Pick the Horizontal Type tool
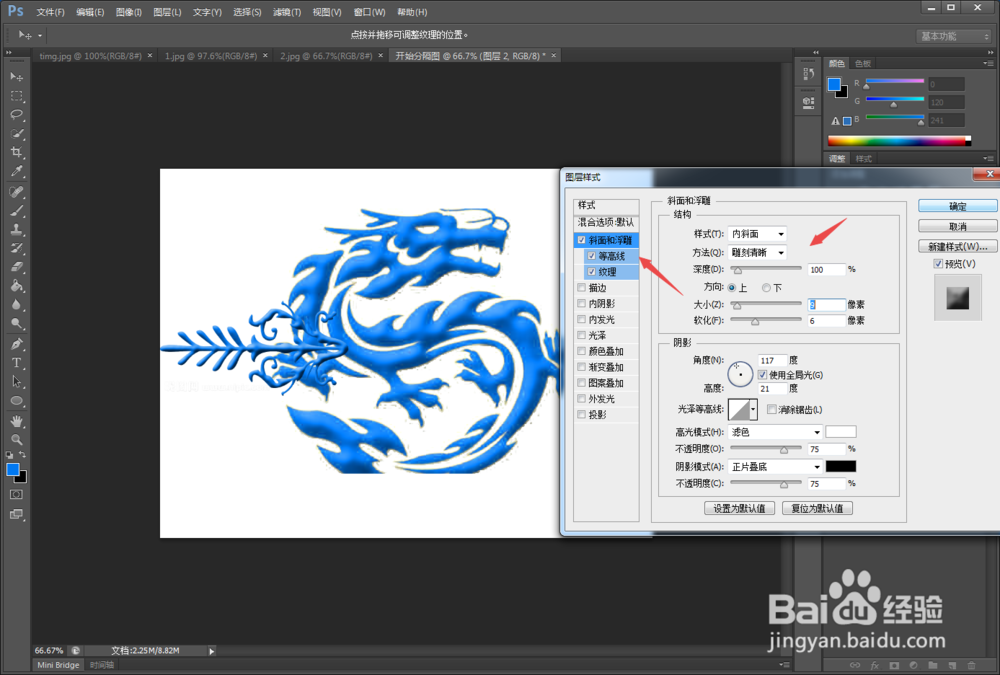 click(16, 362)
